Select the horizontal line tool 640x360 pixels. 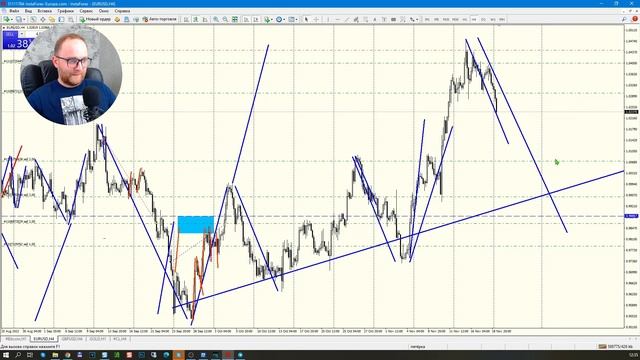coord(338,19)
